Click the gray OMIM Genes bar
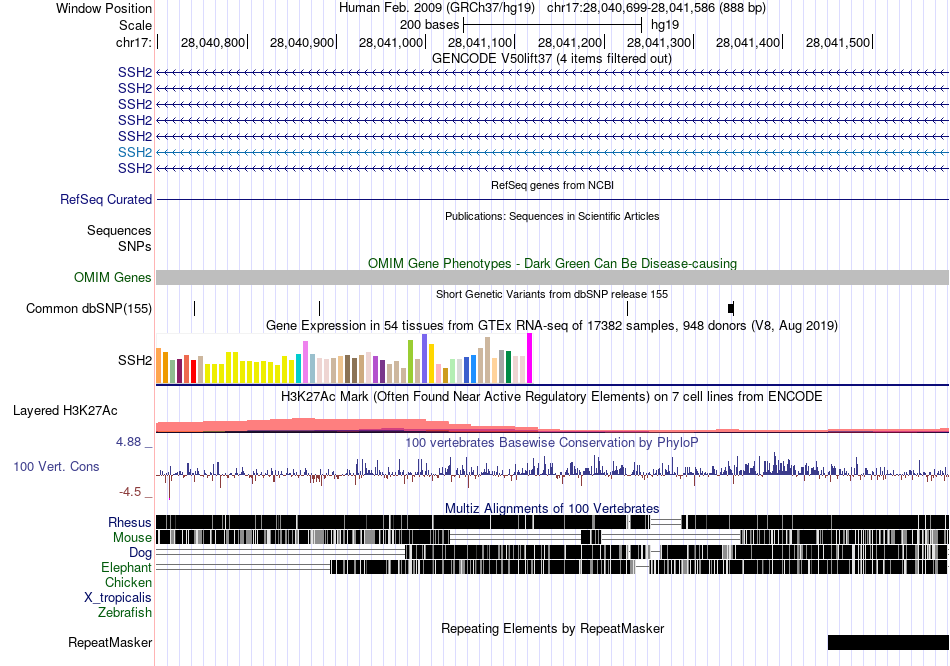950x666 pixels. click(552, 278)
